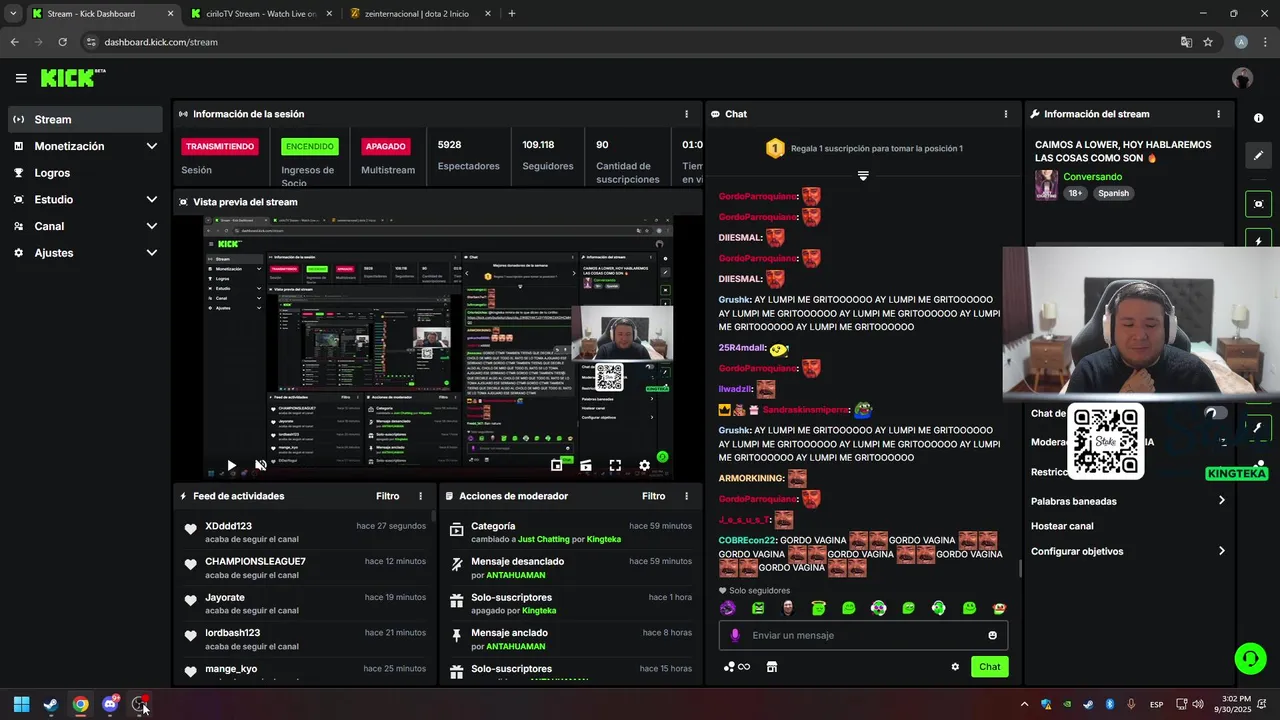This screenshot has height=720, width=1280.
Task: Click the info icon on right toolbar
Action: (1258, 118)
